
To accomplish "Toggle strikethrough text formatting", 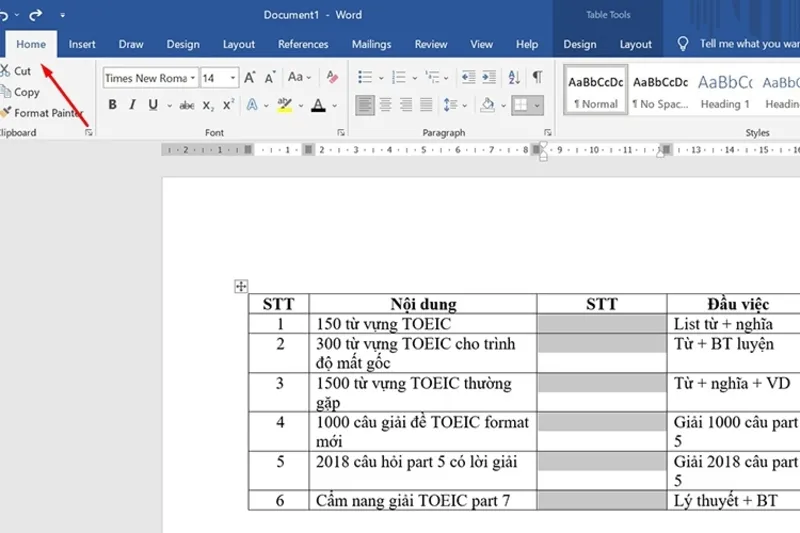I will [186, 105].
